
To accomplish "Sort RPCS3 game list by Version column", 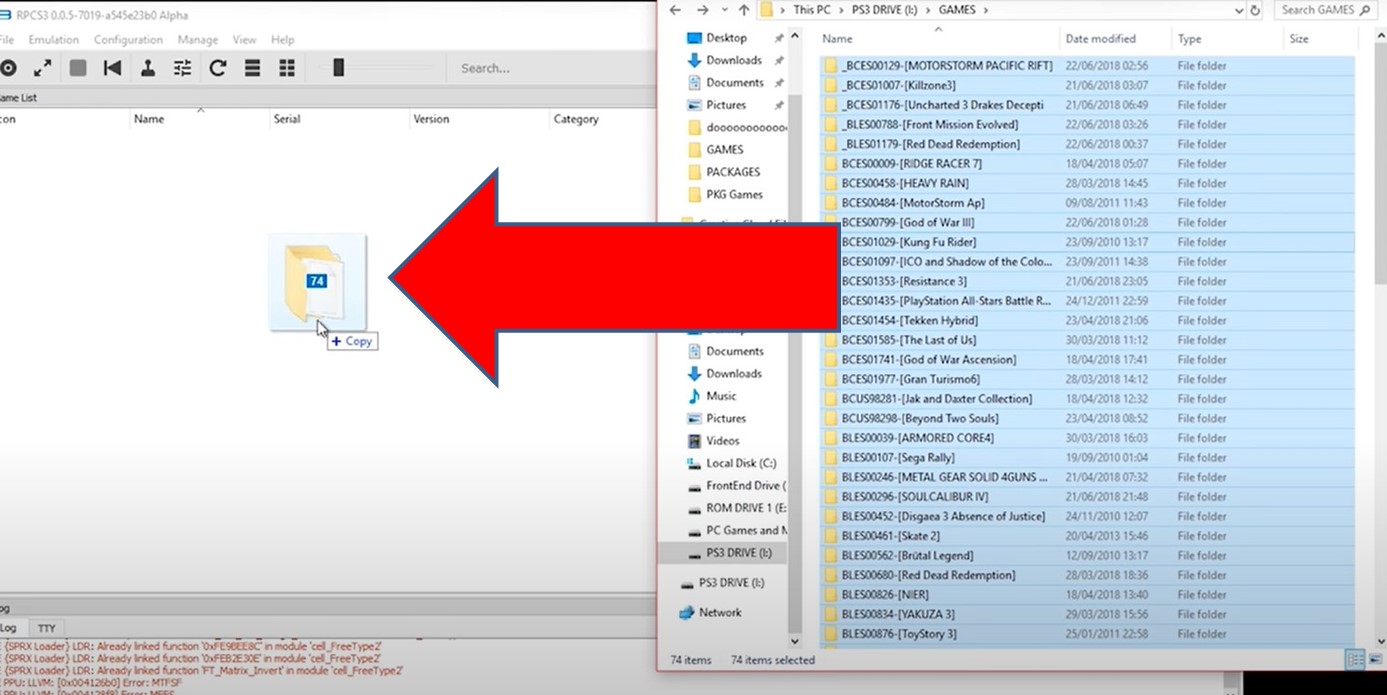I will click(432, 119).
